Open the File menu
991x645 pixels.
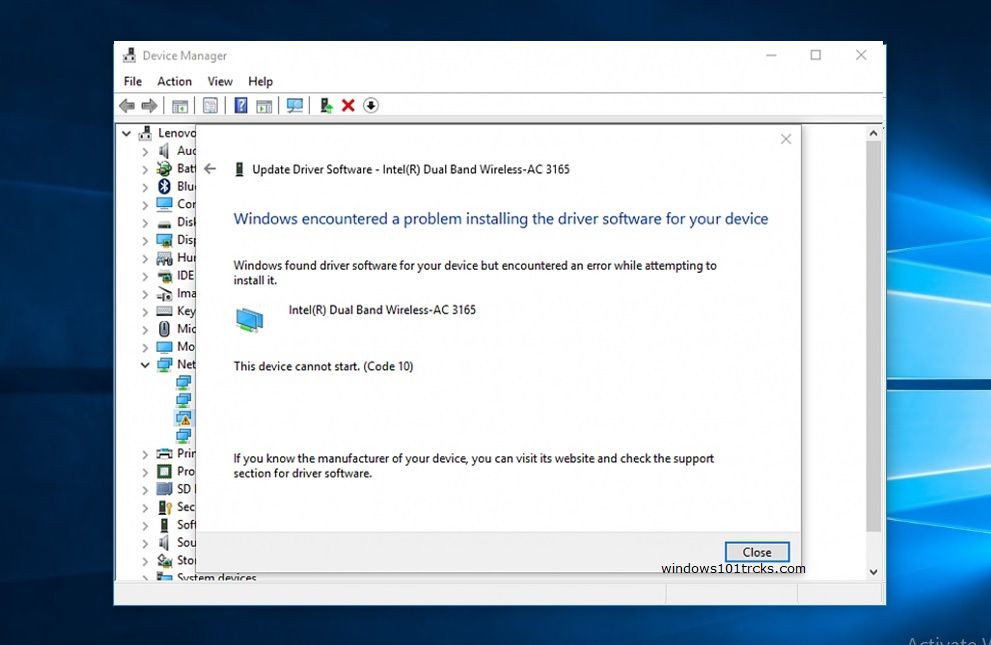[133, 81]
